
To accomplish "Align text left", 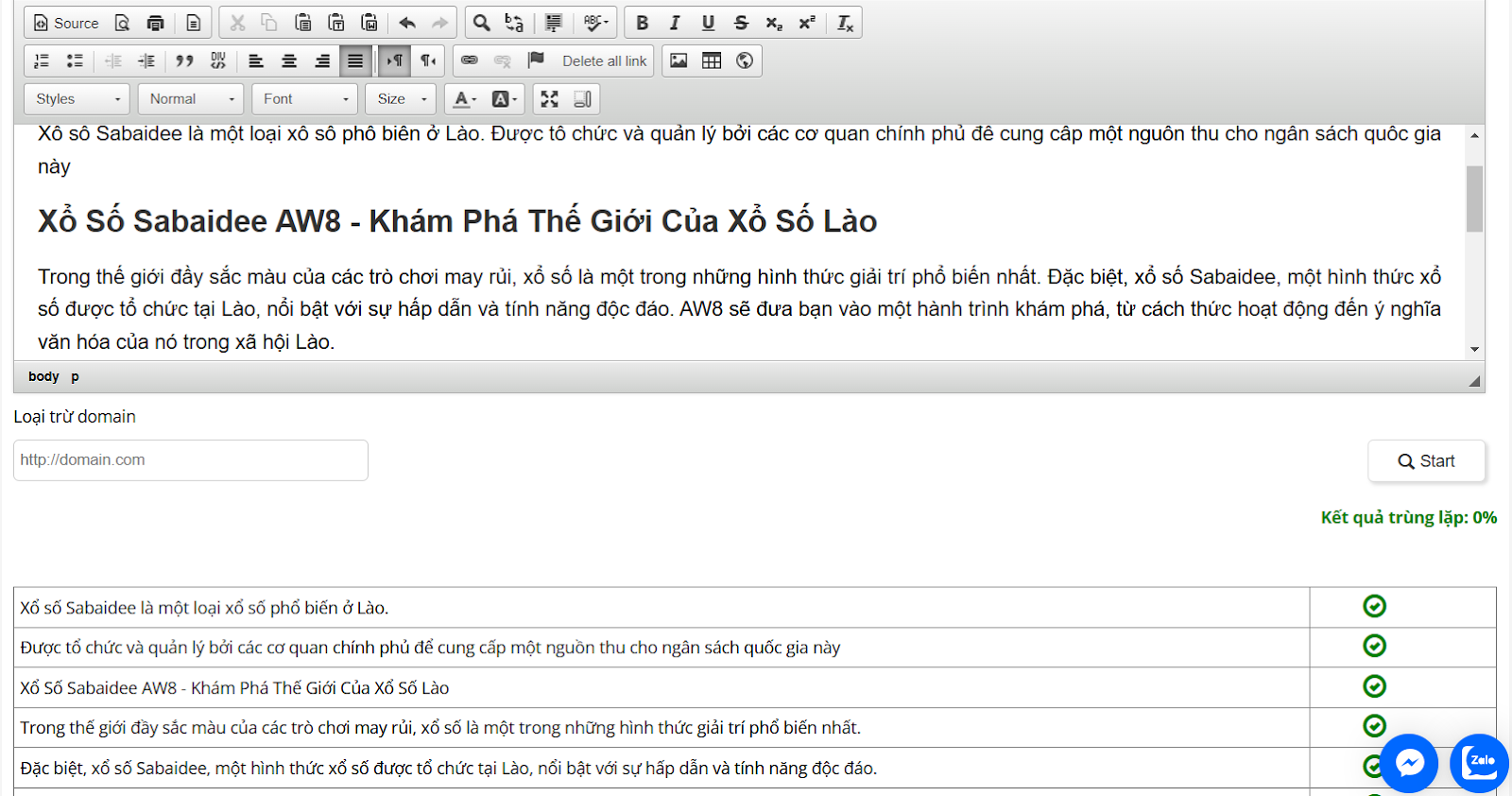I will 256,61.
